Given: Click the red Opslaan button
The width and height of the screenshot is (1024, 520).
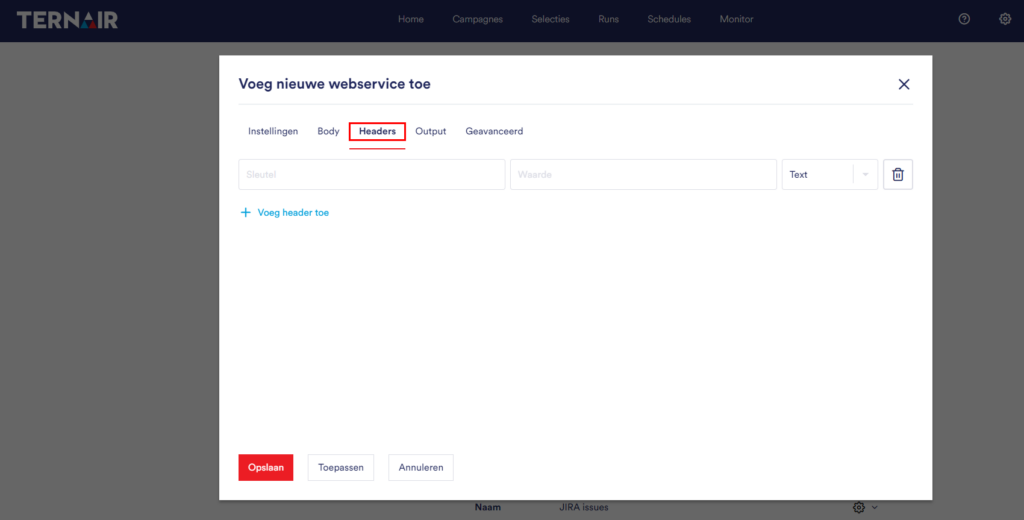Looking at the screenshot, I should click(266, 468).
